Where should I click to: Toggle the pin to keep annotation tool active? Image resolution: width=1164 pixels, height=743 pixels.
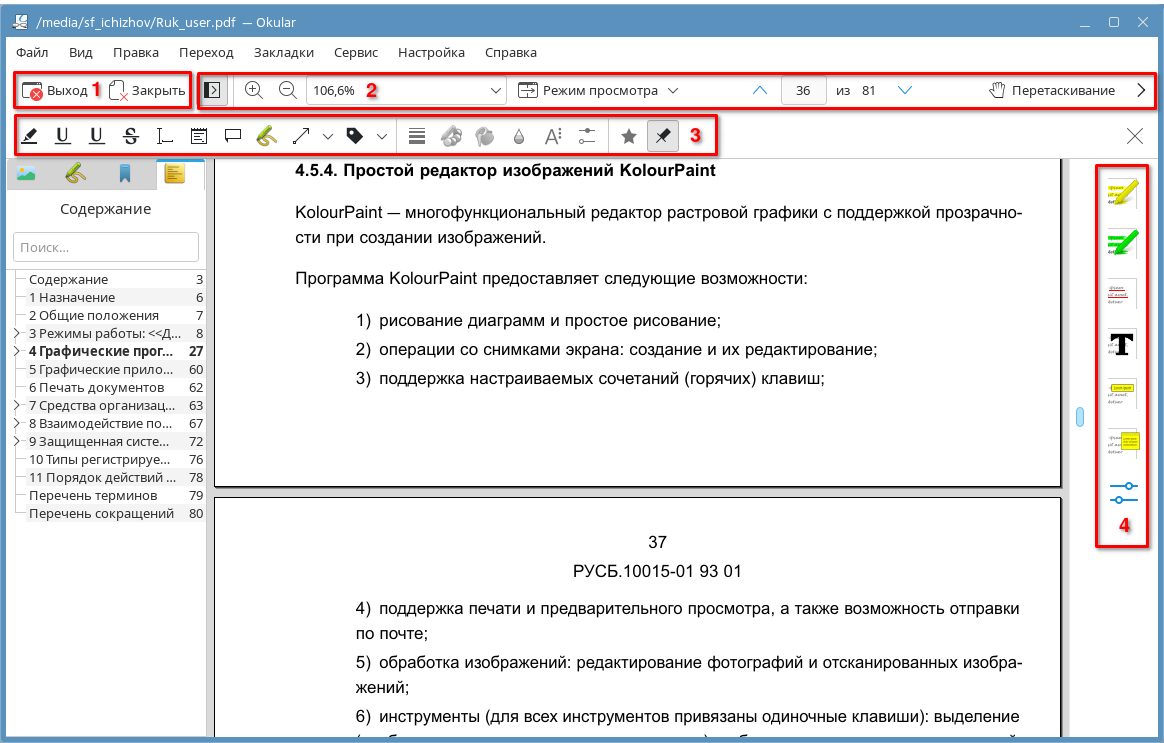[662, 136]
